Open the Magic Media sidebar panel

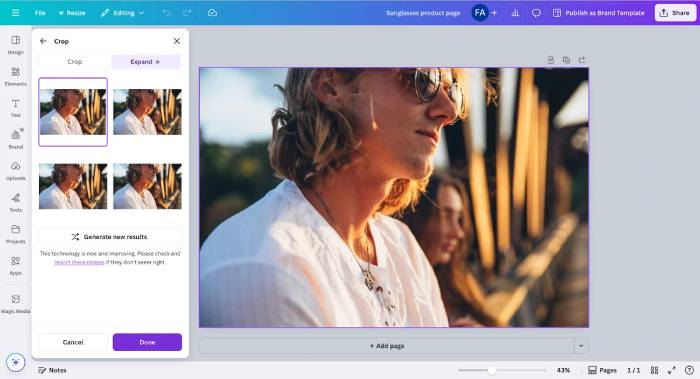click(16, 304)
